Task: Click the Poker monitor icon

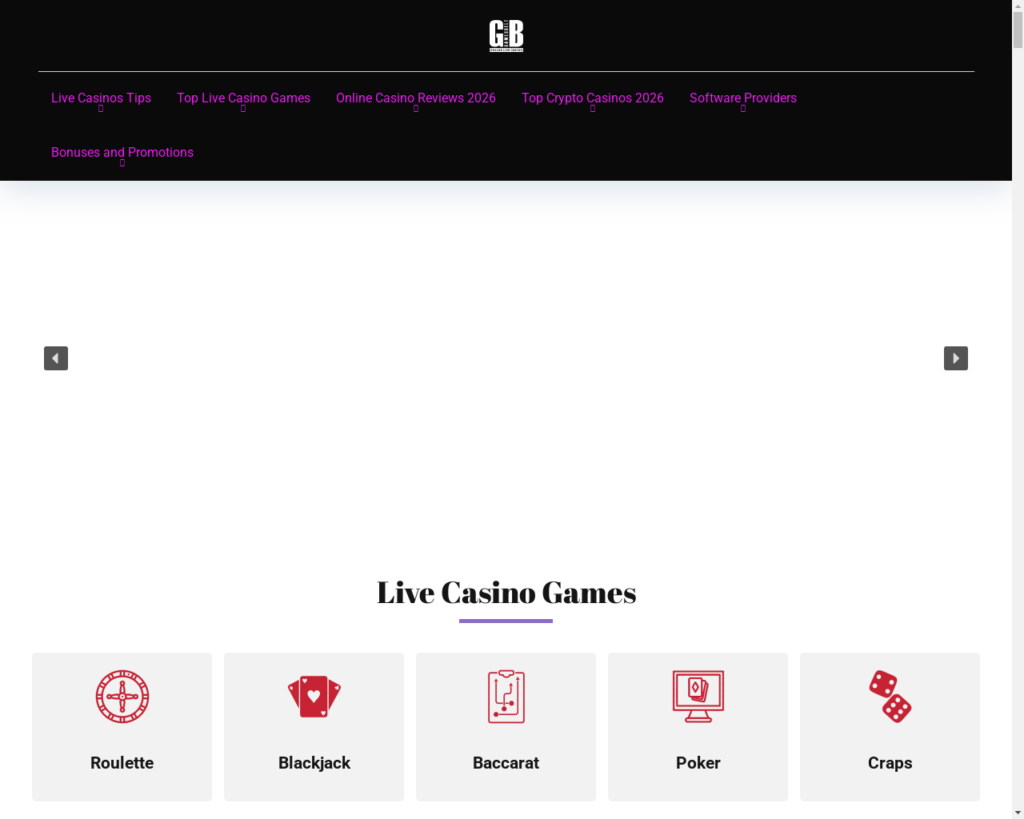Action: point(698,696)
